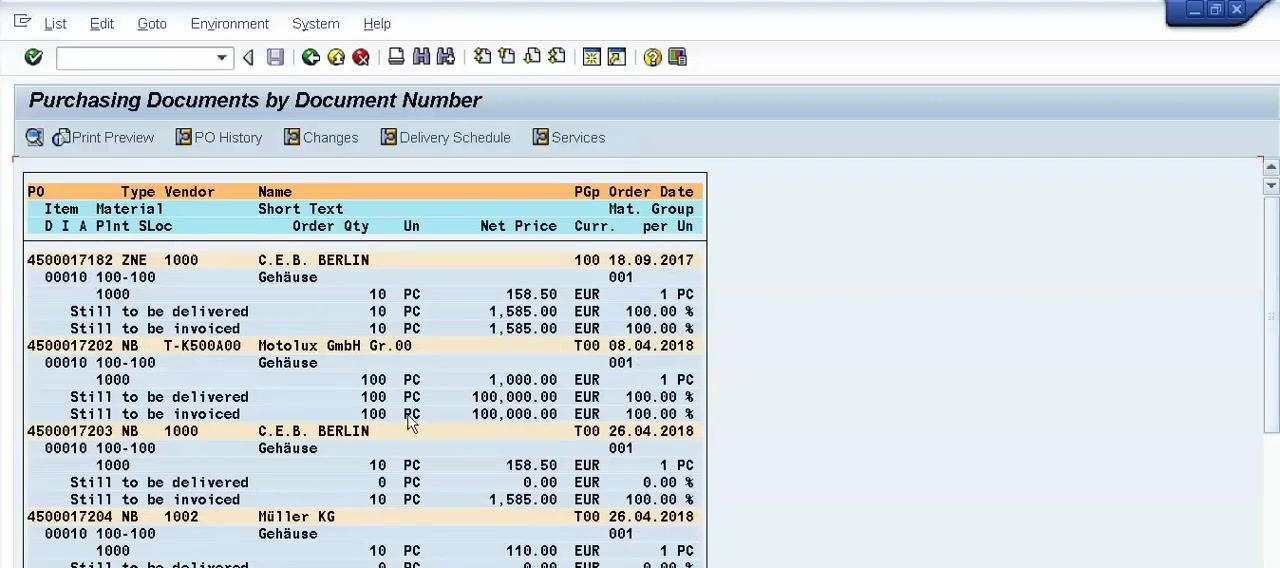This screenshot has width=1280, height=568.
Task: Click the yellow Exit icon
Action: click(336, 57)
